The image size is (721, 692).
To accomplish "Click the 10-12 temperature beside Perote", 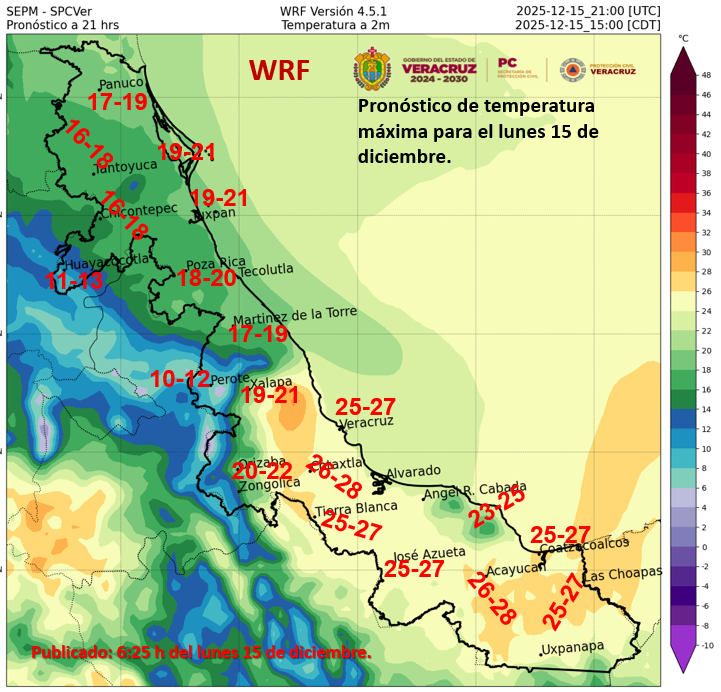I will pyautogui.click(x=180, y=379).
